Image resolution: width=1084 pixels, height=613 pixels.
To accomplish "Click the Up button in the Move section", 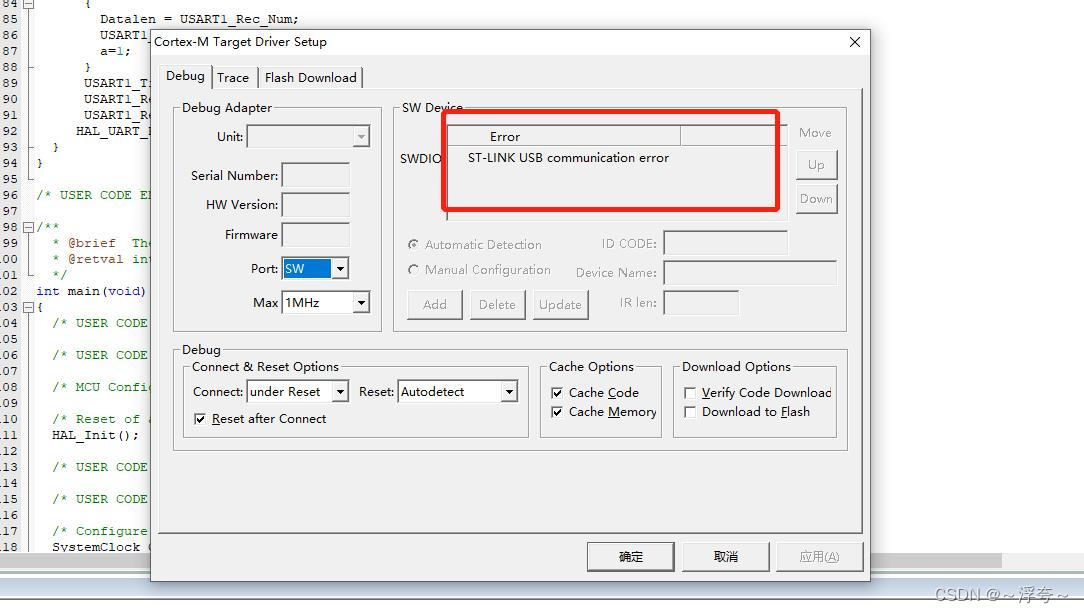I will click(815, 164).
